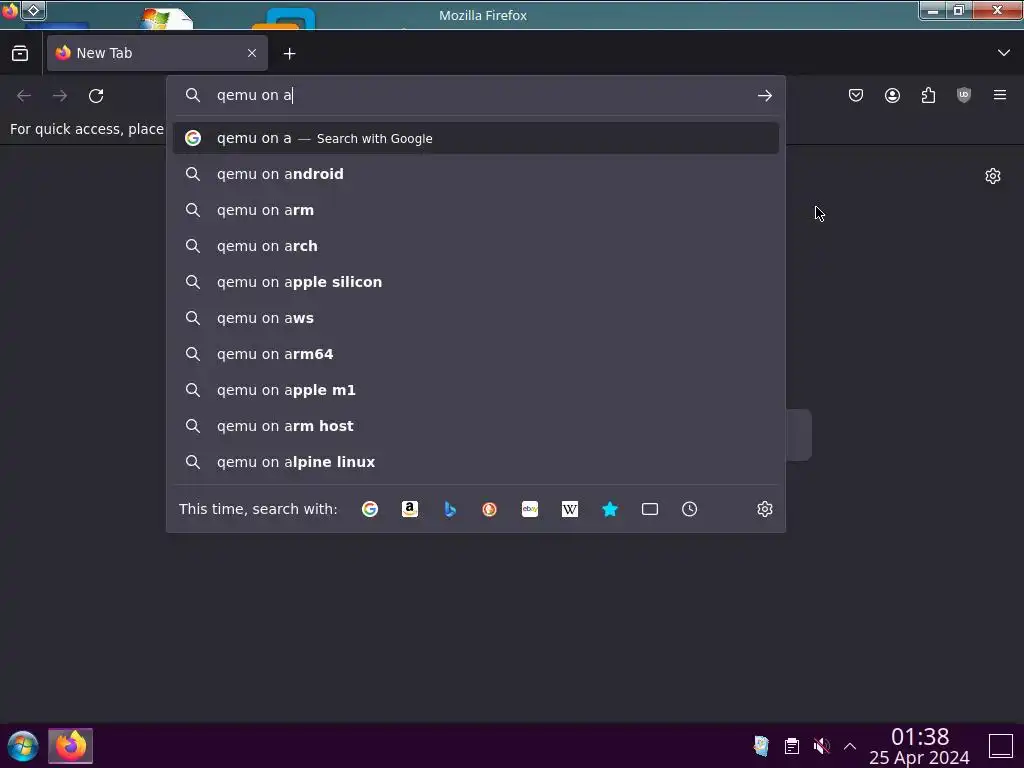Open the Firefox application menu
Screen dimensions: 1024x768
tap(1000, 95)
